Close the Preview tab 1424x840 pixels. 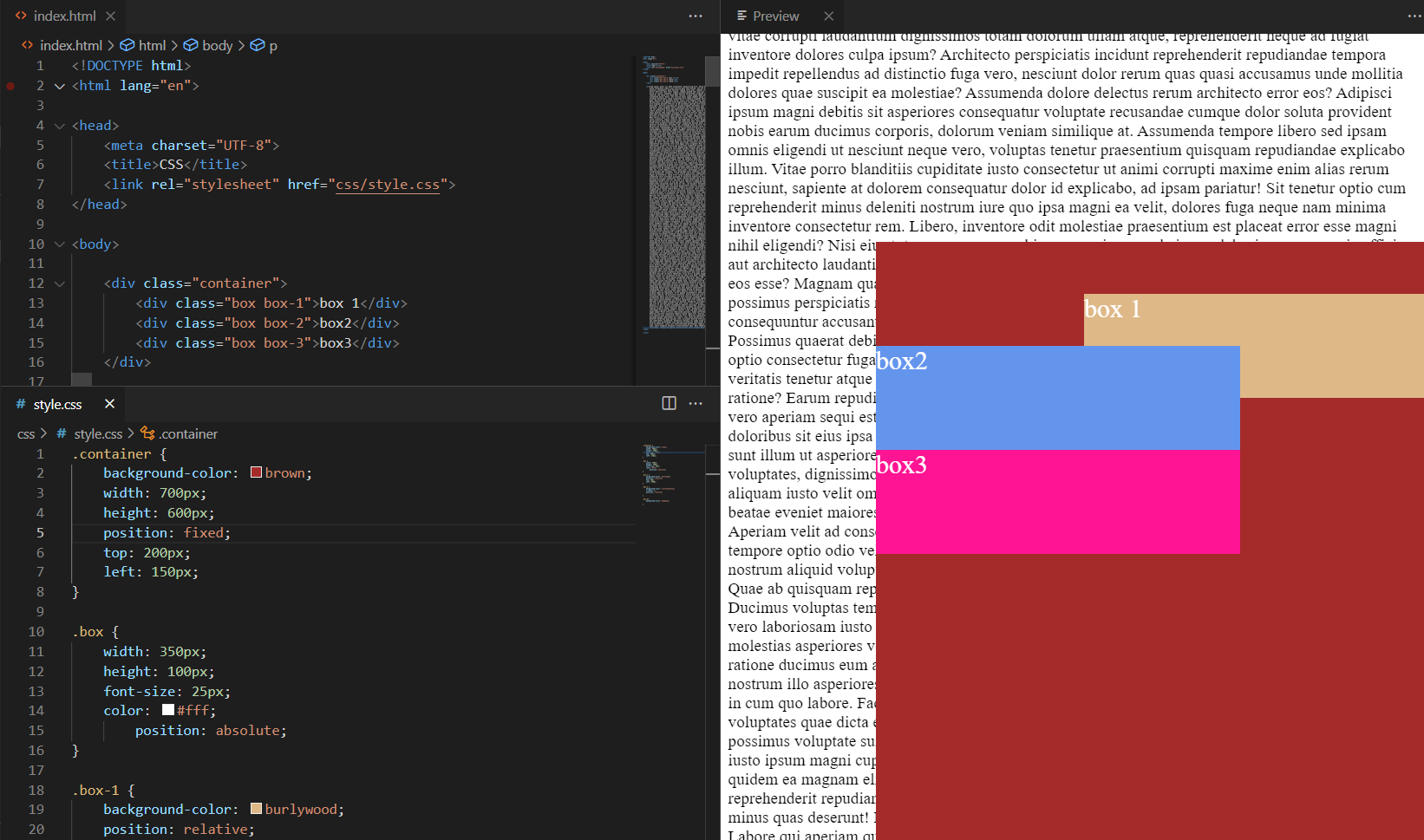[828, 16]
